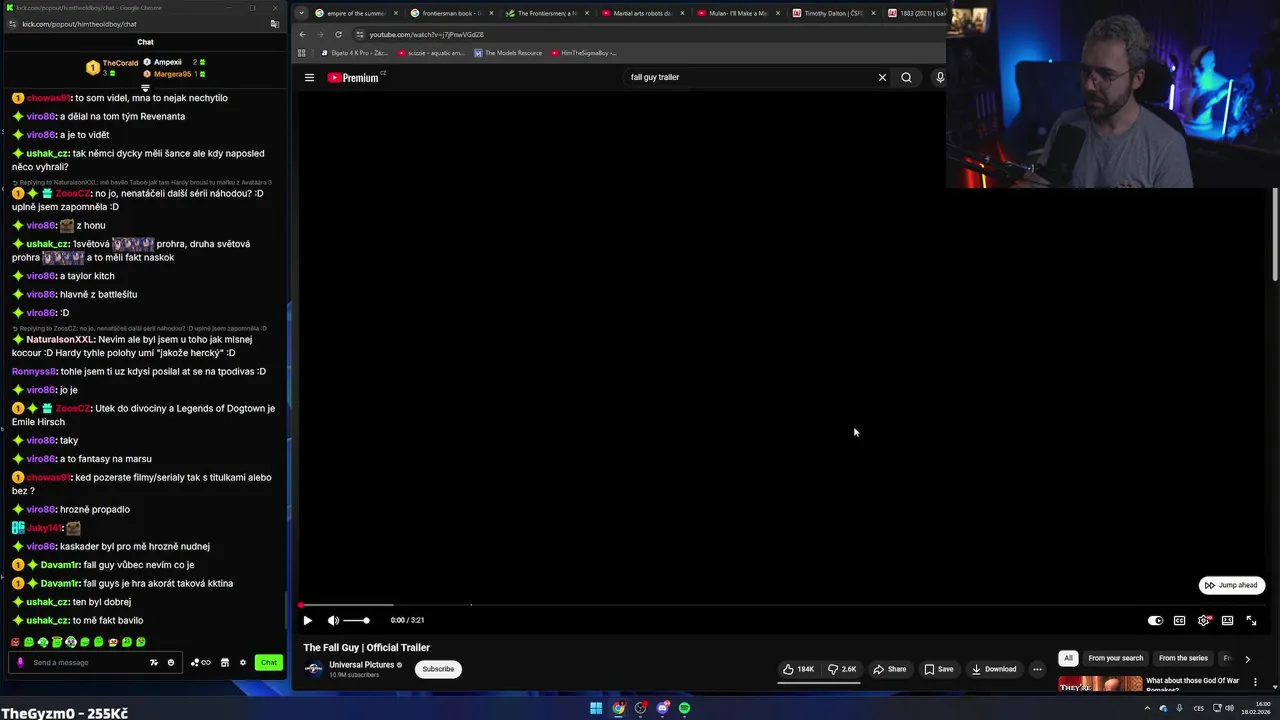This screenshot has height=720, width=1280.
Task: Open HimTheSigmaBoy bookmark
Action: (x=584, y=53)
